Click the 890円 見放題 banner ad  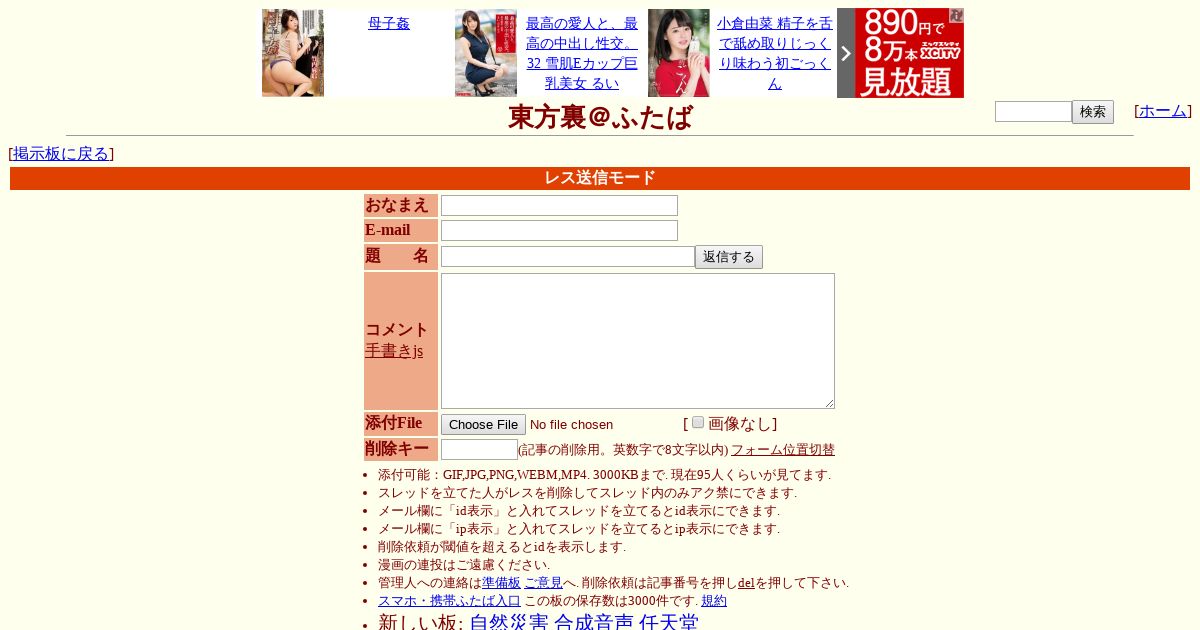click(x=909, y=53)
